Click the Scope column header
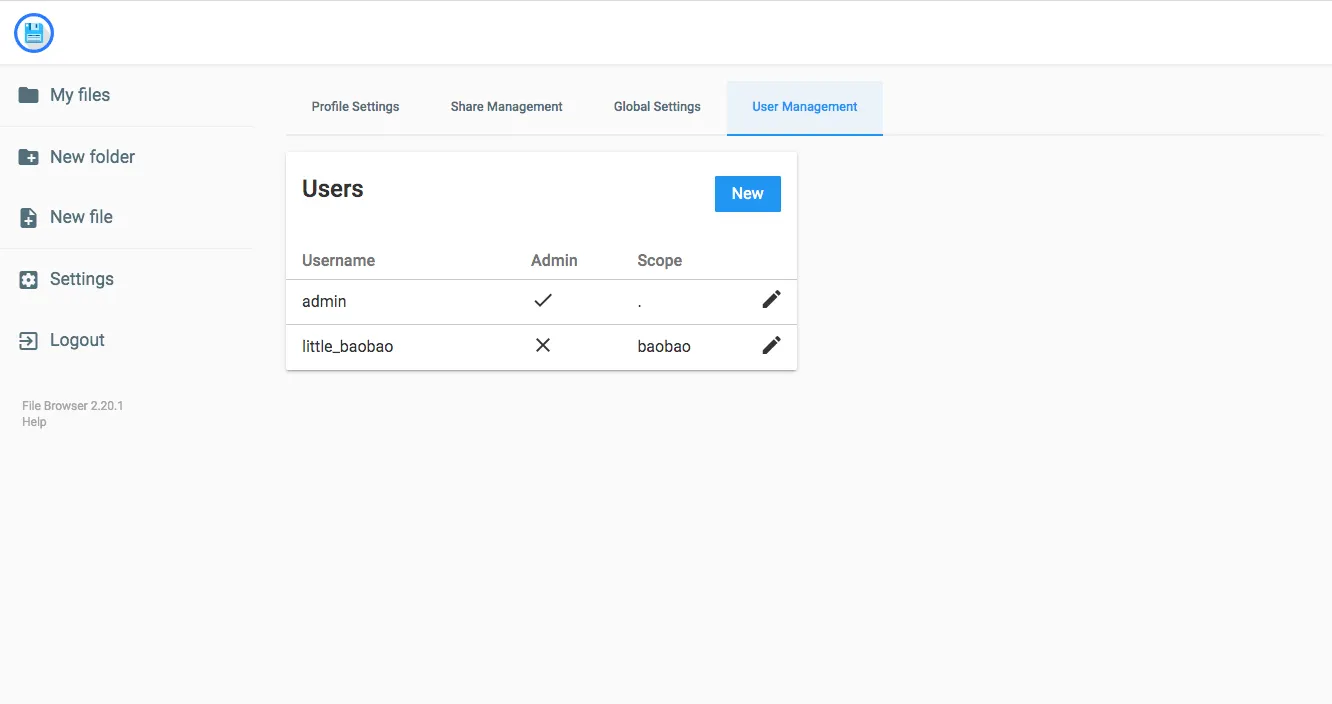 pos(659,260)
